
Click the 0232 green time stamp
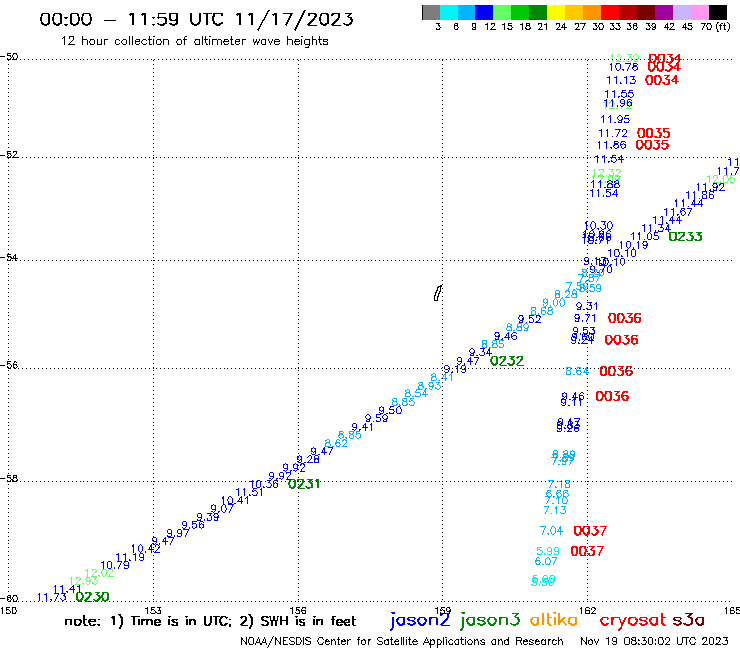coord(507,361)
